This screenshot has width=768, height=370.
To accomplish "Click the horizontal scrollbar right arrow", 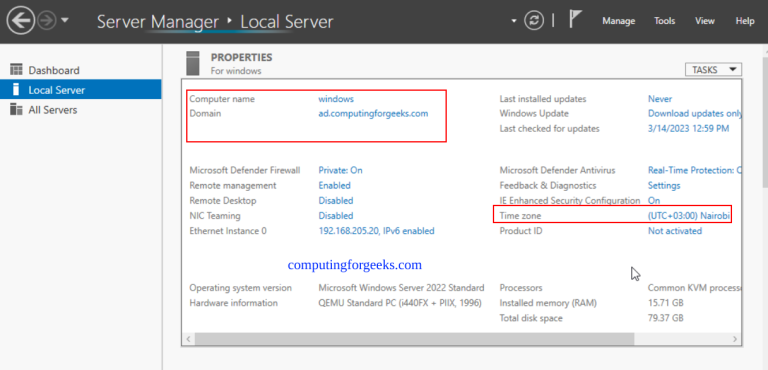I will [x=734, y=339].
